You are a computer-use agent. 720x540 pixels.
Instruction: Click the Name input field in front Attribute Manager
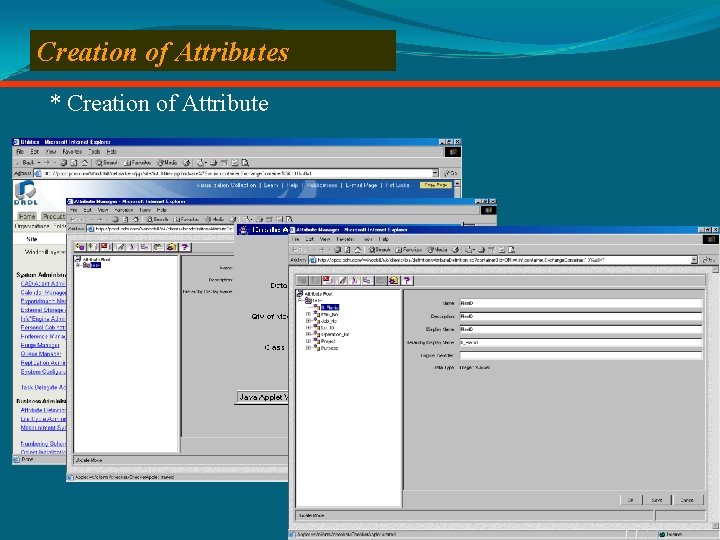click(581, 303)
